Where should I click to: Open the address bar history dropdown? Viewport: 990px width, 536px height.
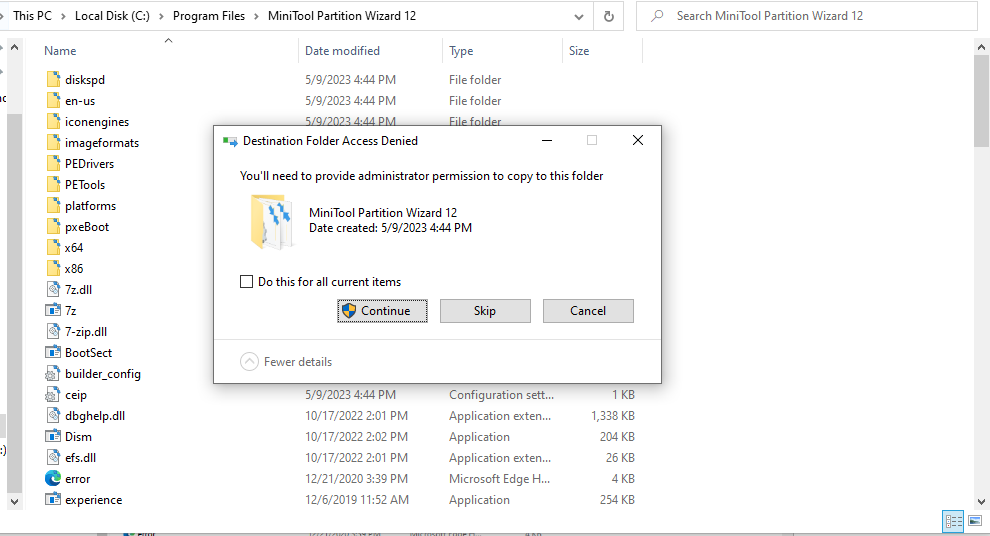(578, 16)
